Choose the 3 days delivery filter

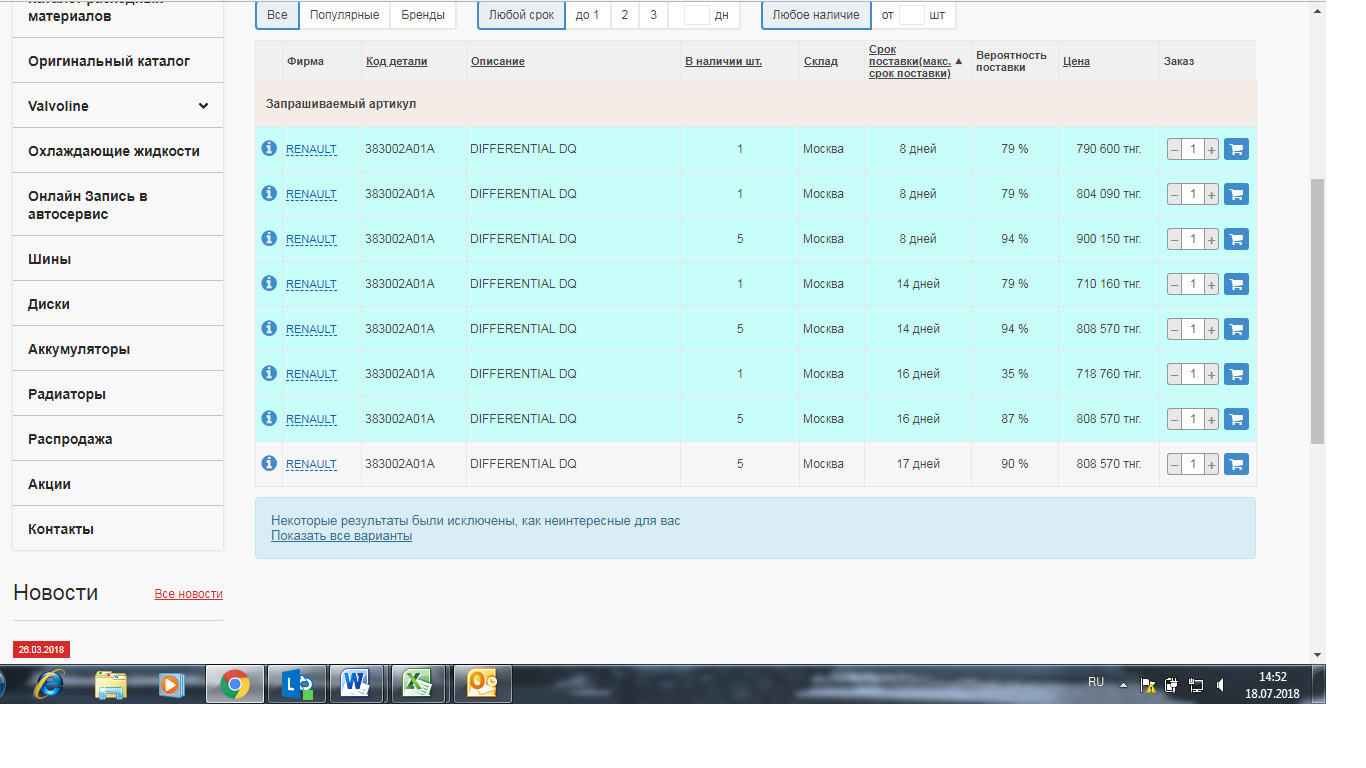pos(653,15)
